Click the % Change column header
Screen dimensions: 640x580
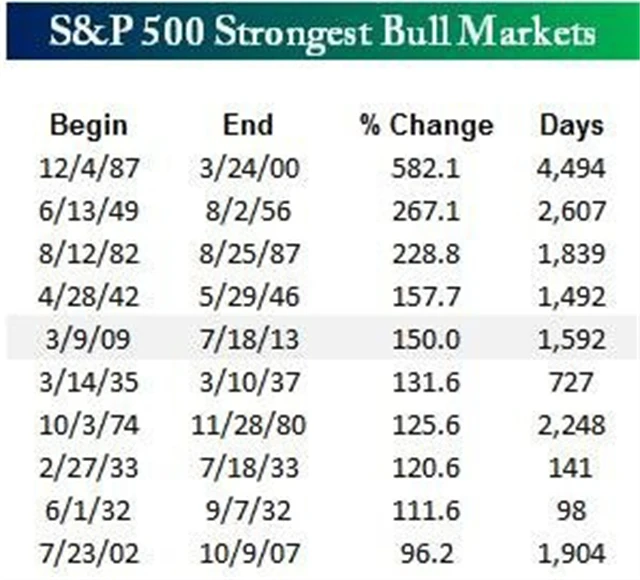pos(426,125)
